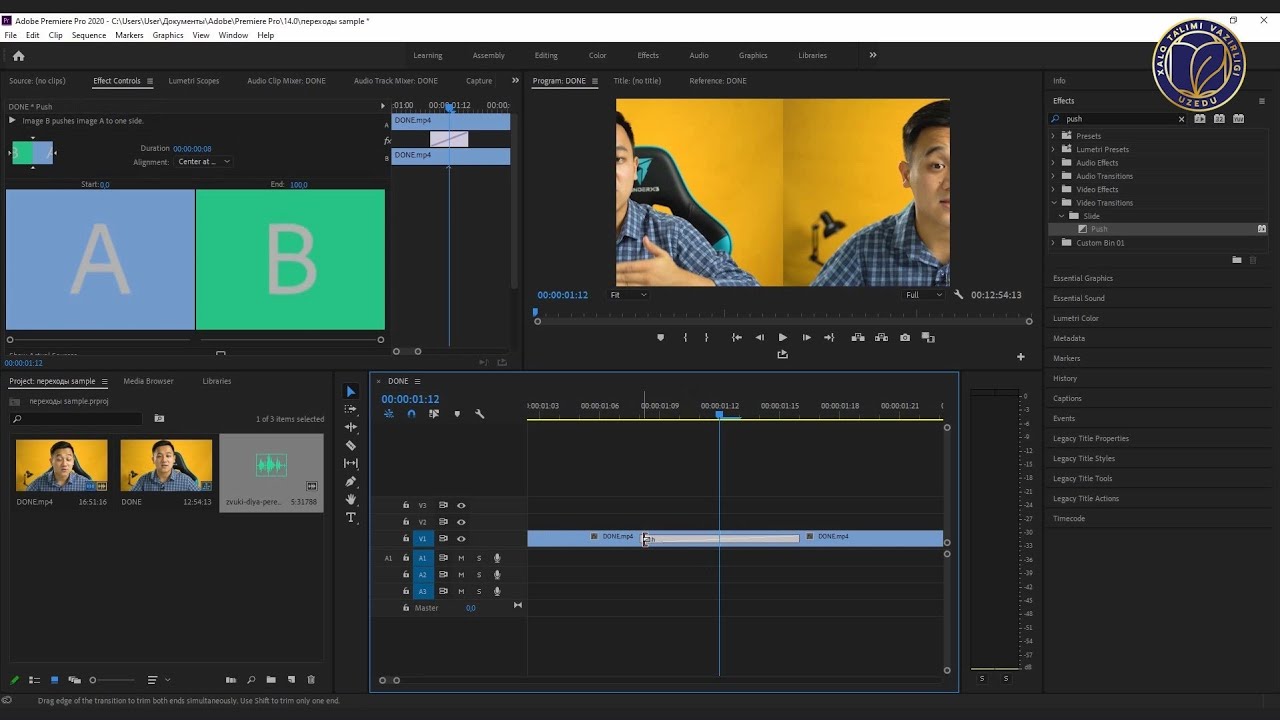Mute audio track A1
Image resolution: width=1280 pixels, height=720 pixels.
pos(461,558)
